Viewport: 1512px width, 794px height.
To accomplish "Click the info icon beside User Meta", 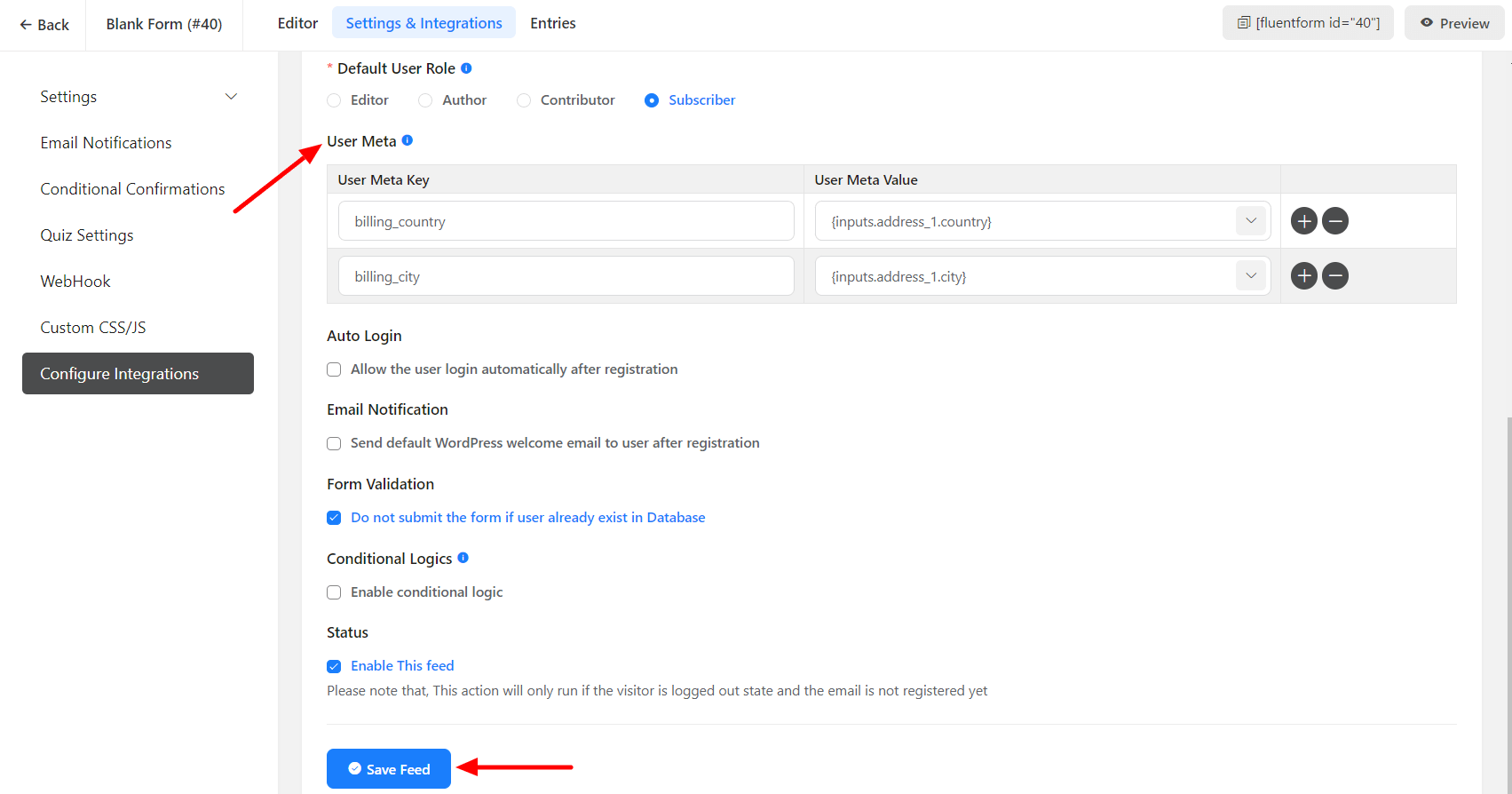I will point(408,140).
